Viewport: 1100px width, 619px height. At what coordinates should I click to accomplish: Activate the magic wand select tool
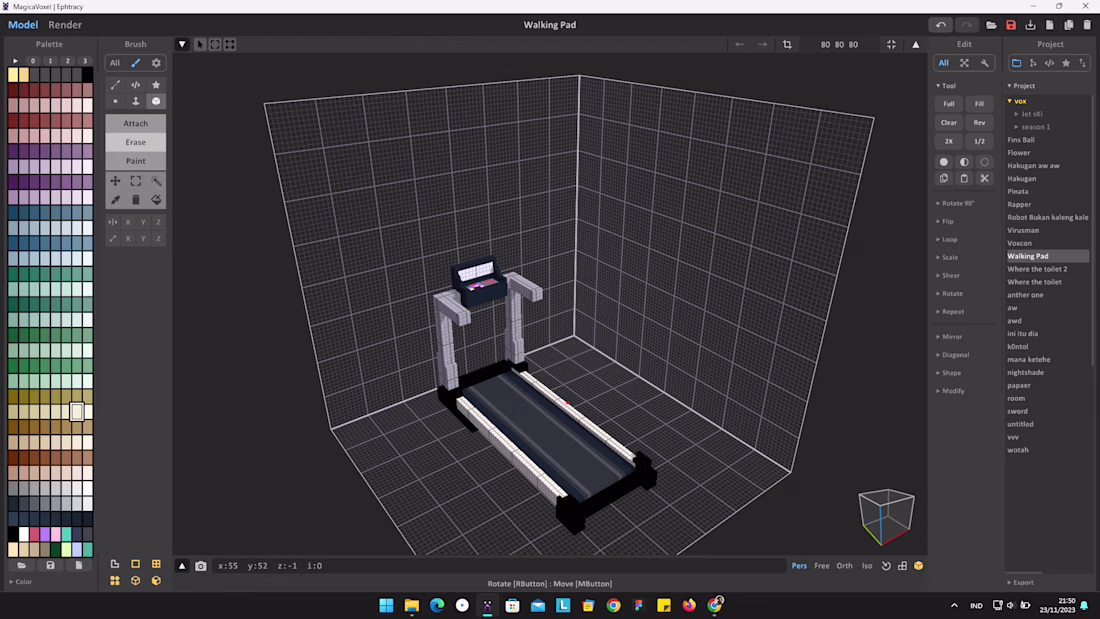pyautogui.click(x=156, y=181)
